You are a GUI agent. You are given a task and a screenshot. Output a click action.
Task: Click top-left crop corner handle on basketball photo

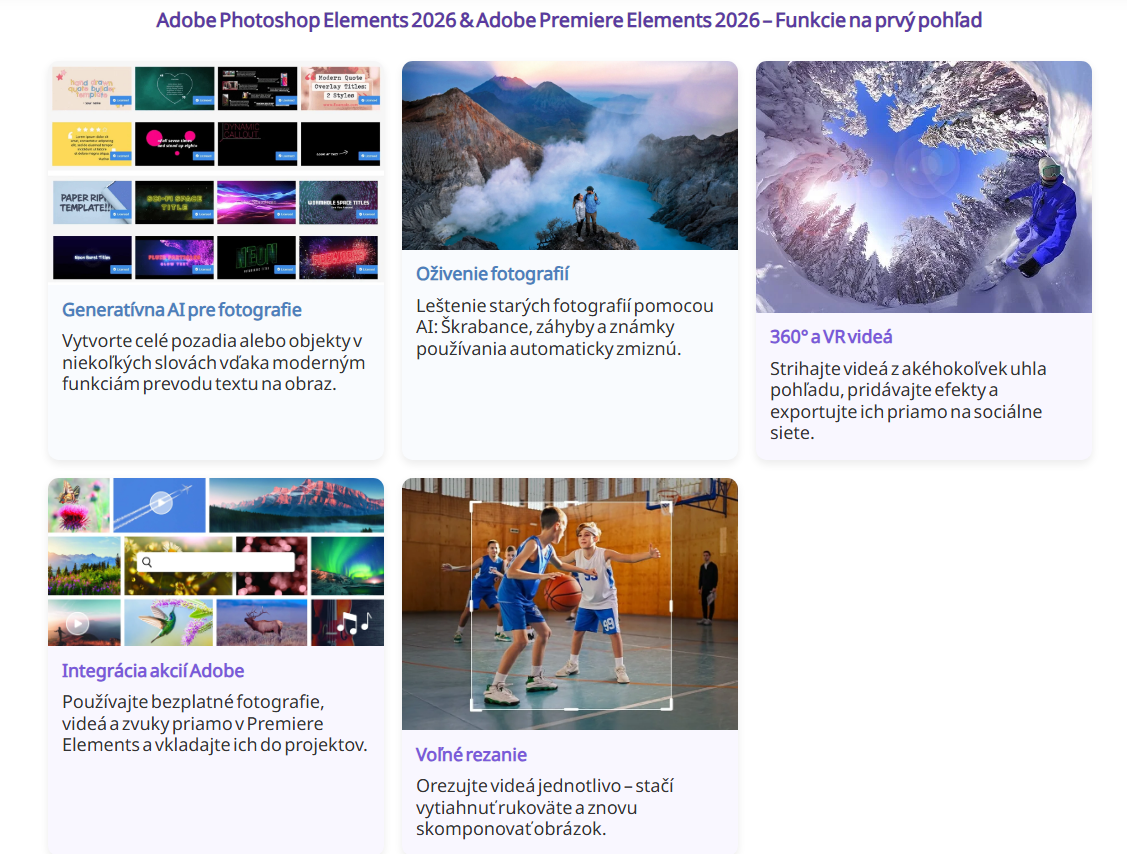point(473,504)
